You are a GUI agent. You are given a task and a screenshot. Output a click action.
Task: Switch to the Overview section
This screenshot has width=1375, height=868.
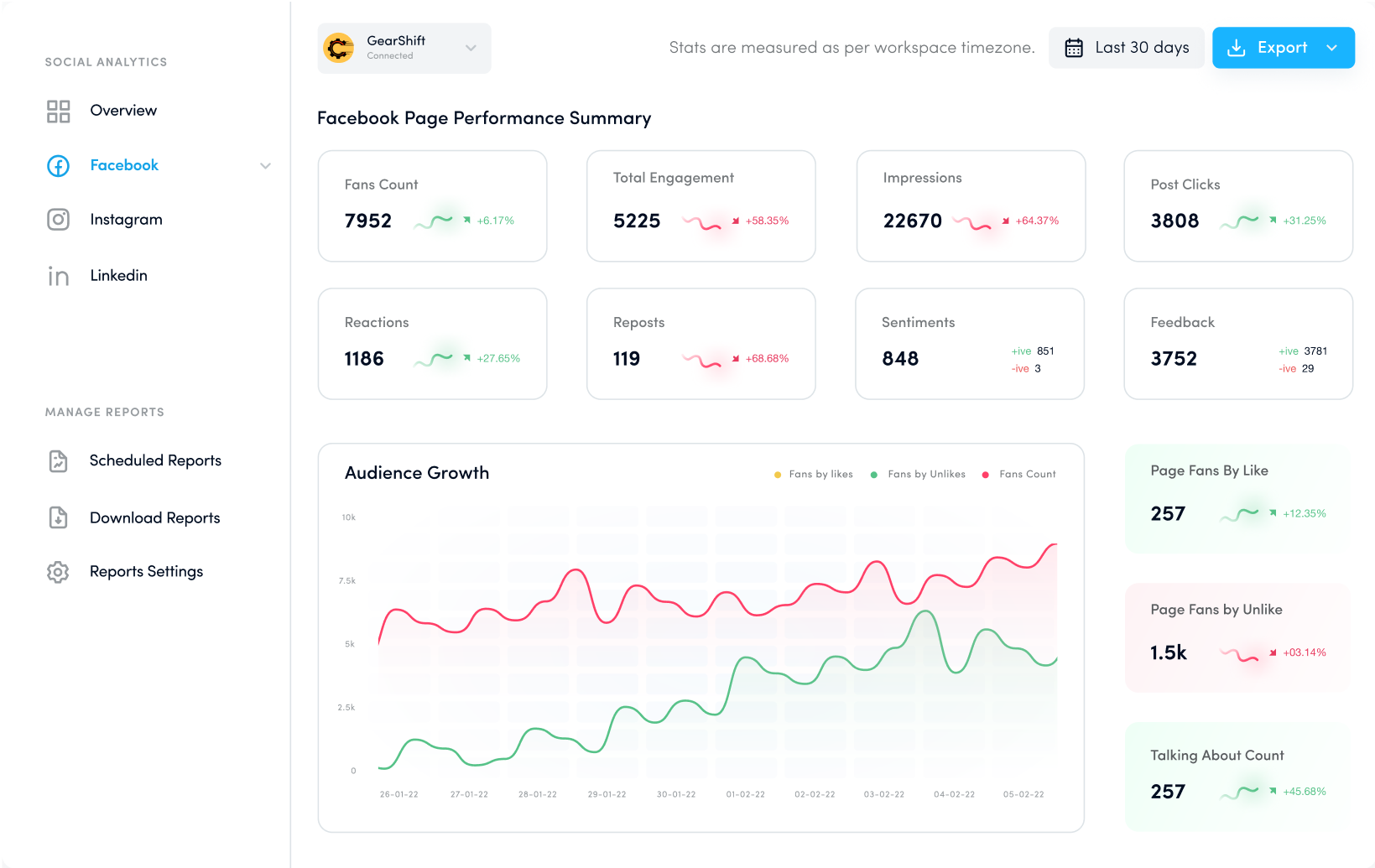coord(123,110)
